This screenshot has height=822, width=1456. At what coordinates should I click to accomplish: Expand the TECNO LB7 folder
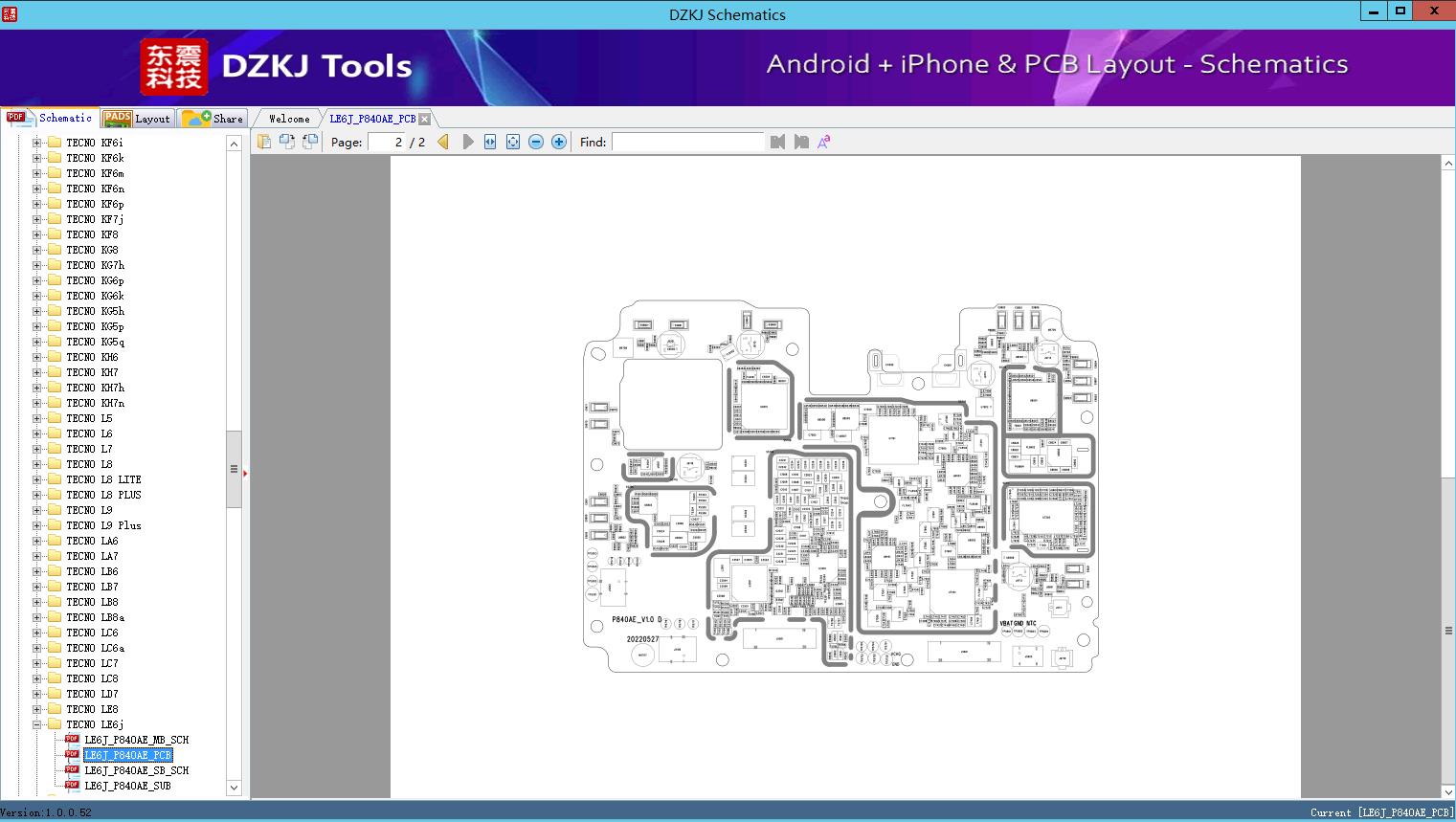[36, 587]
